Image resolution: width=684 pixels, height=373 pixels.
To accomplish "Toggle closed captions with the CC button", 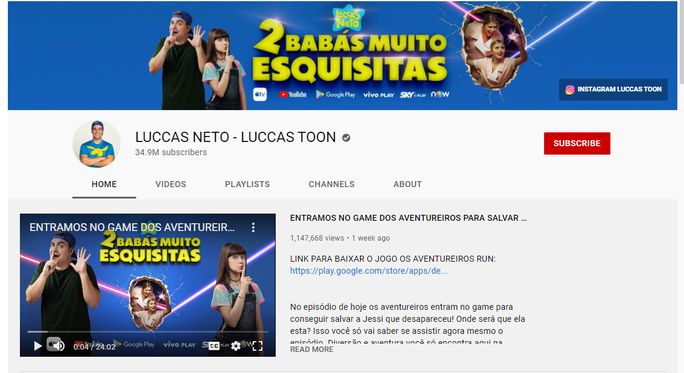I will [x=214, y=346].
